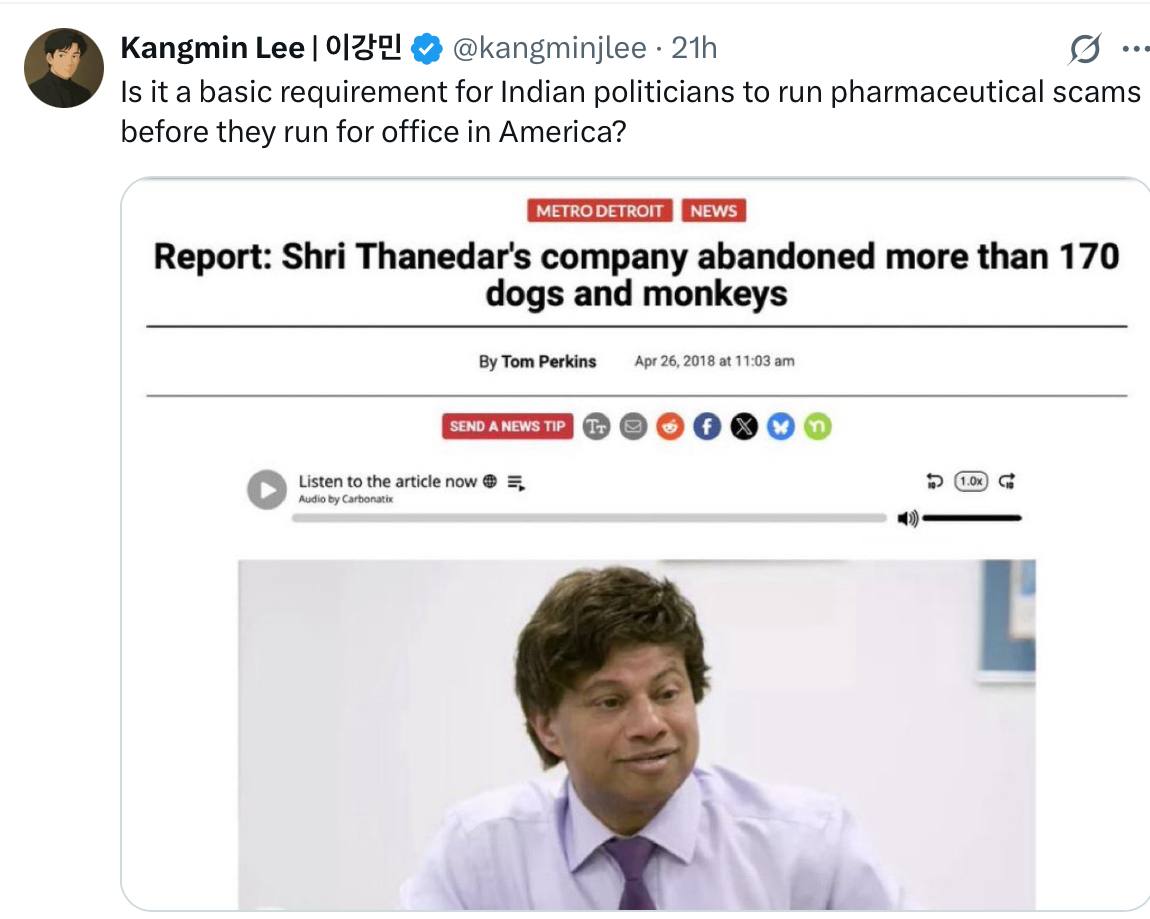Screen dimensions: 1150x919
Task: Toggle the text size icon
Action: [x=596, y=426]
